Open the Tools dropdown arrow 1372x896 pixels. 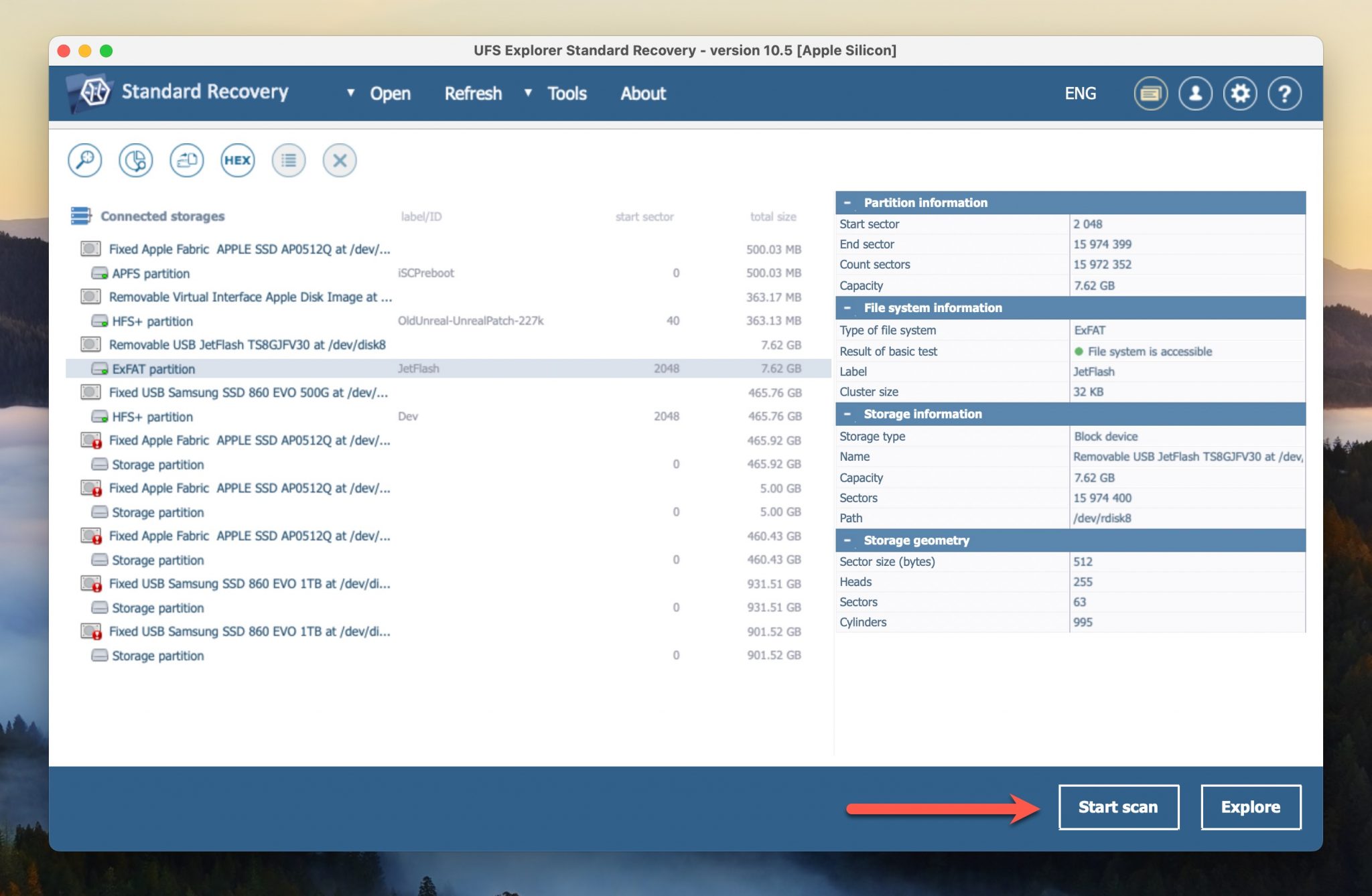click(529, 94)
